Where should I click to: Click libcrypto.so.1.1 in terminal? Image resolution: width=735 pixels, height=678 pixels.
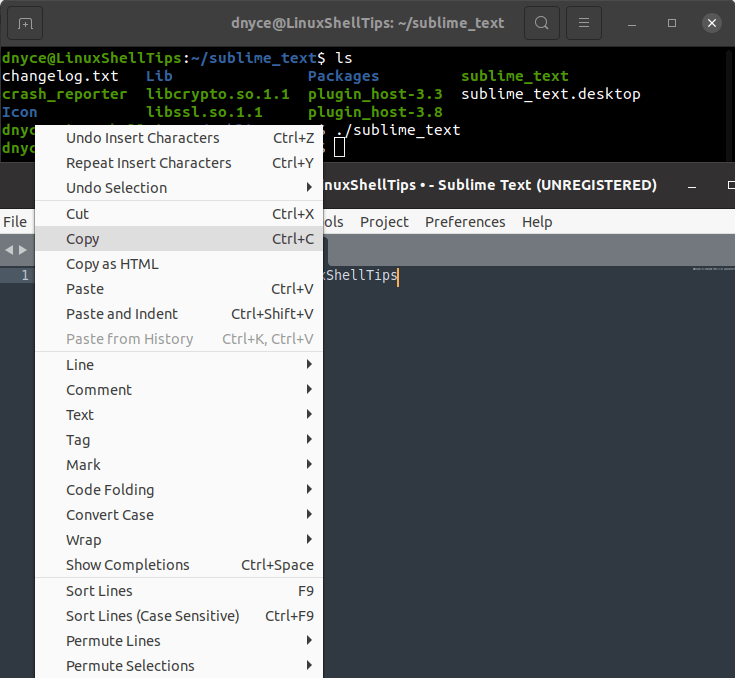click(x=218, y=94)
